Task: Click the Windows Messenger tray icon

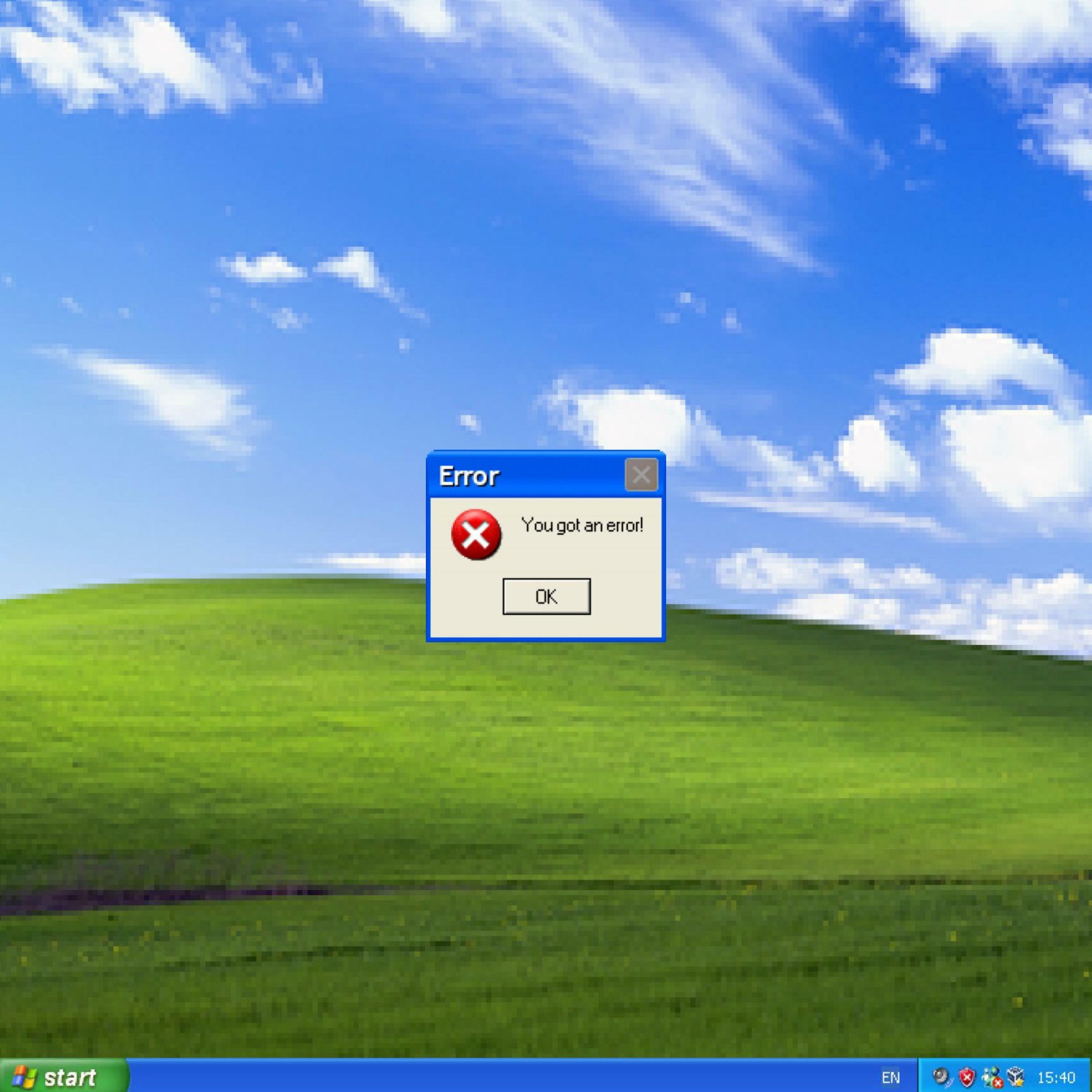Action: (992, 1077)
